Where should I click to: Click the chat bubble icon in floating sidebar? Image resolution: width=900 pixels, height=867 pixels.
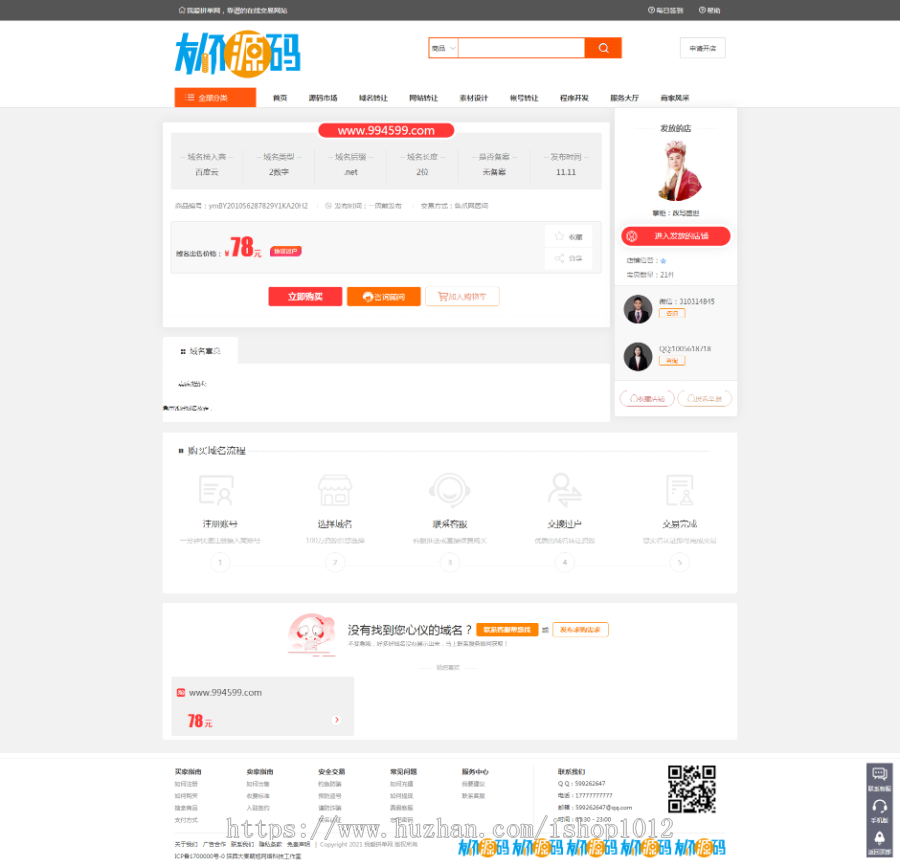click(x=879, y=774)
